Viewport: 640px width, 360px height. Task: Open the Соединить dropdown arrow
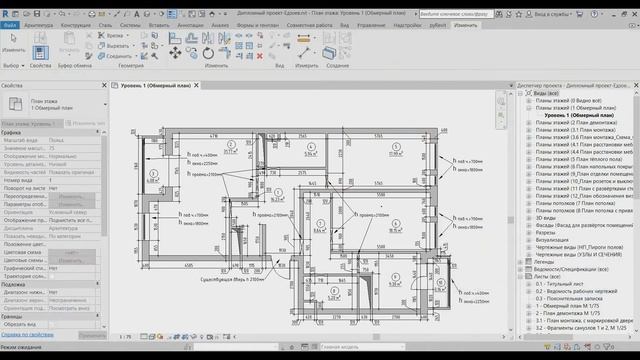click(136, 56)
